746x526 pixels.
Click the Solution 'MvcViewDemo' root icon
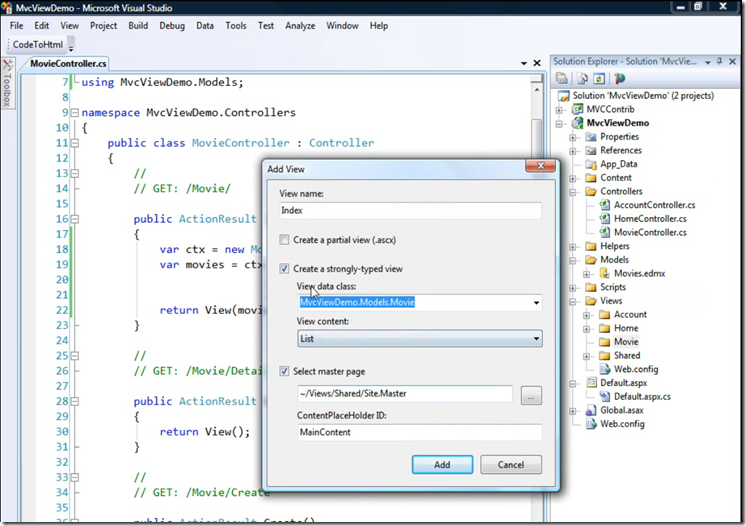tap(563, 96)
